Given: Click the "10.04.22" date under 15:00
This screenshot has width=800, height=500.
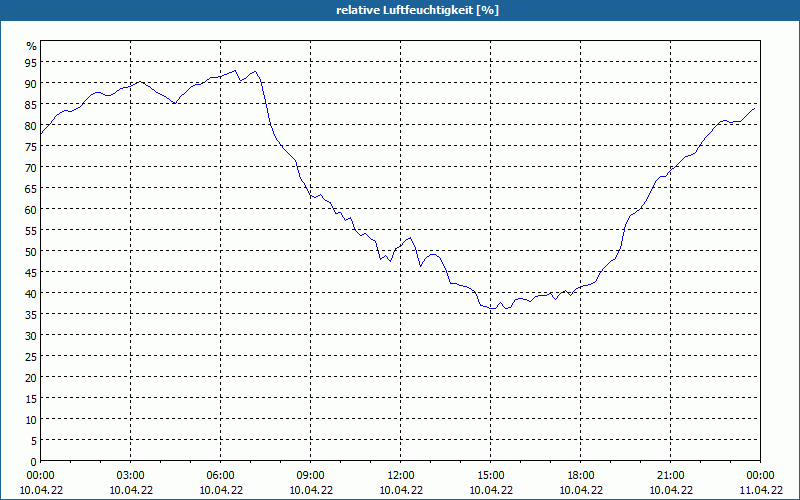Looking at the screenshot, I should point(491,490).
